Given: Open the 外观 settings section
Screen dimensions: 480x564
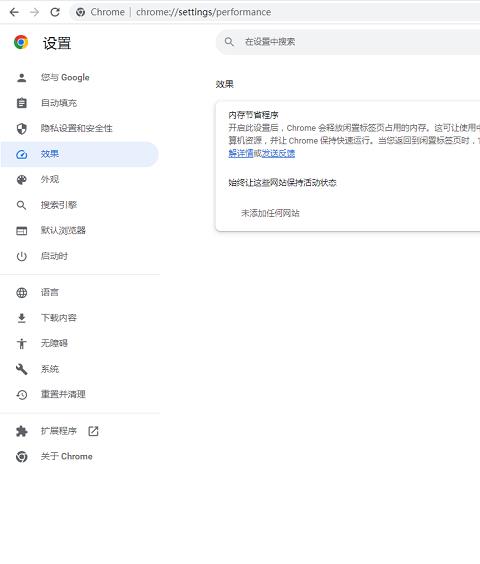Looking at the screenshot, I should 80,179.
